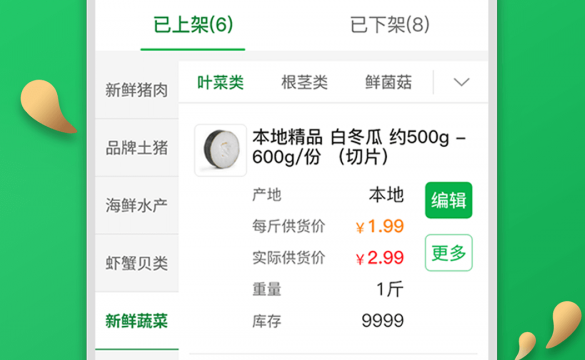Switch to the 已上架(6) tab

[x=193, y=25]
